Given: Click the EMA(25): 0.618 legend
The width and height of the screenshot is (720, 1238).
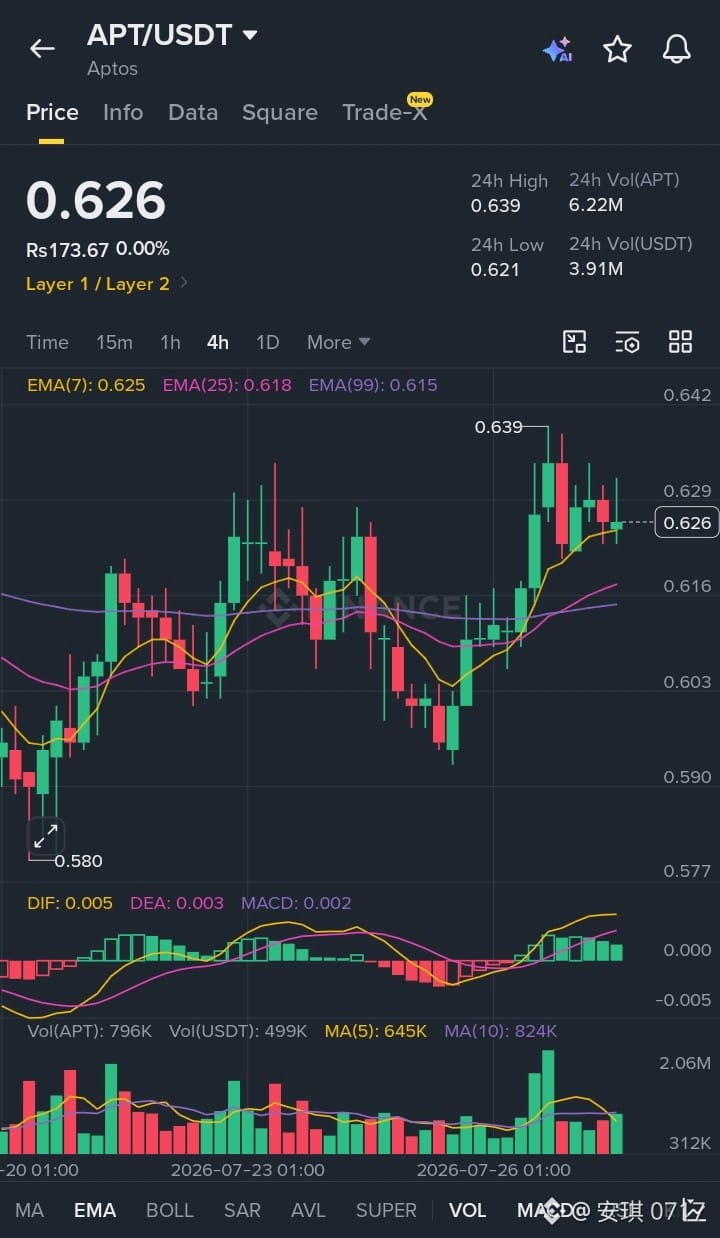Looking at the screenshot, I should (x=227, y=385).
